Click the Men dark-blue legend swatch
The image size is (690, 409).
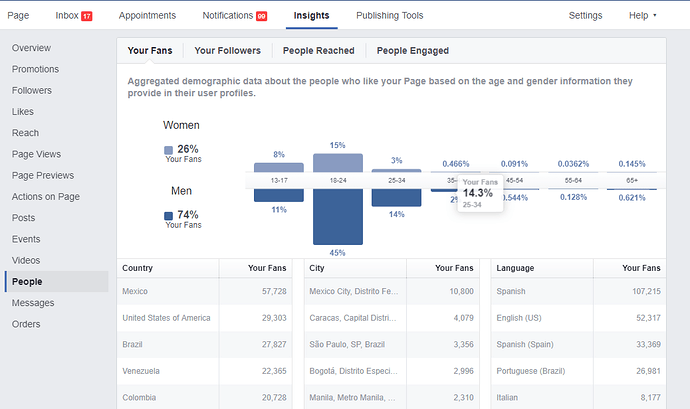pos(168,216)
